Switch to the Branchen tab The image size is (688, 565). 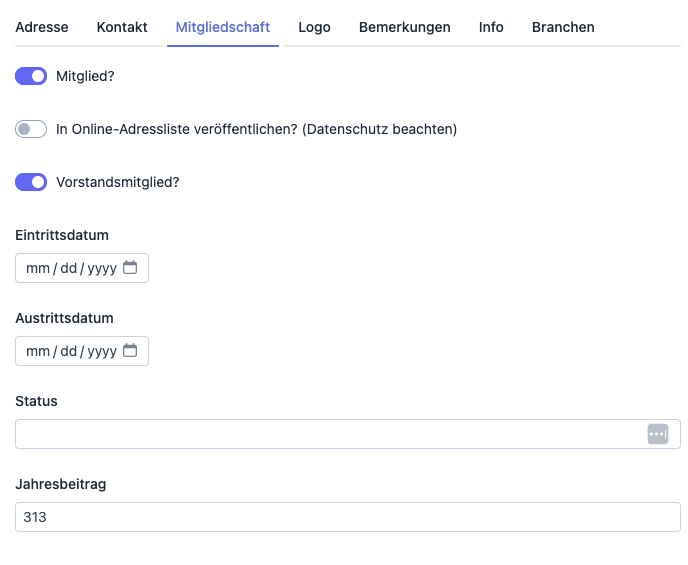(563, 27)
